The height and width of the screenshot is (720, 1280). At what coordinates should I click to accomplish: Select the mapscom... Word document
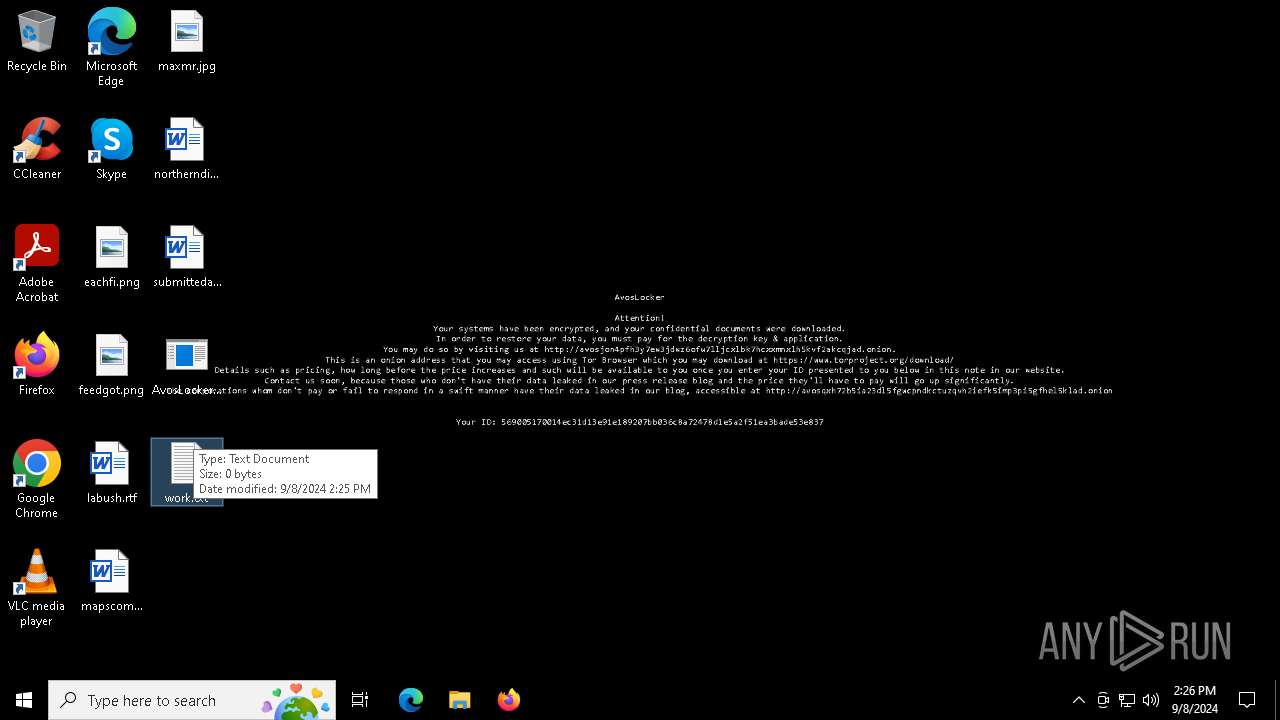pos(111,582)
